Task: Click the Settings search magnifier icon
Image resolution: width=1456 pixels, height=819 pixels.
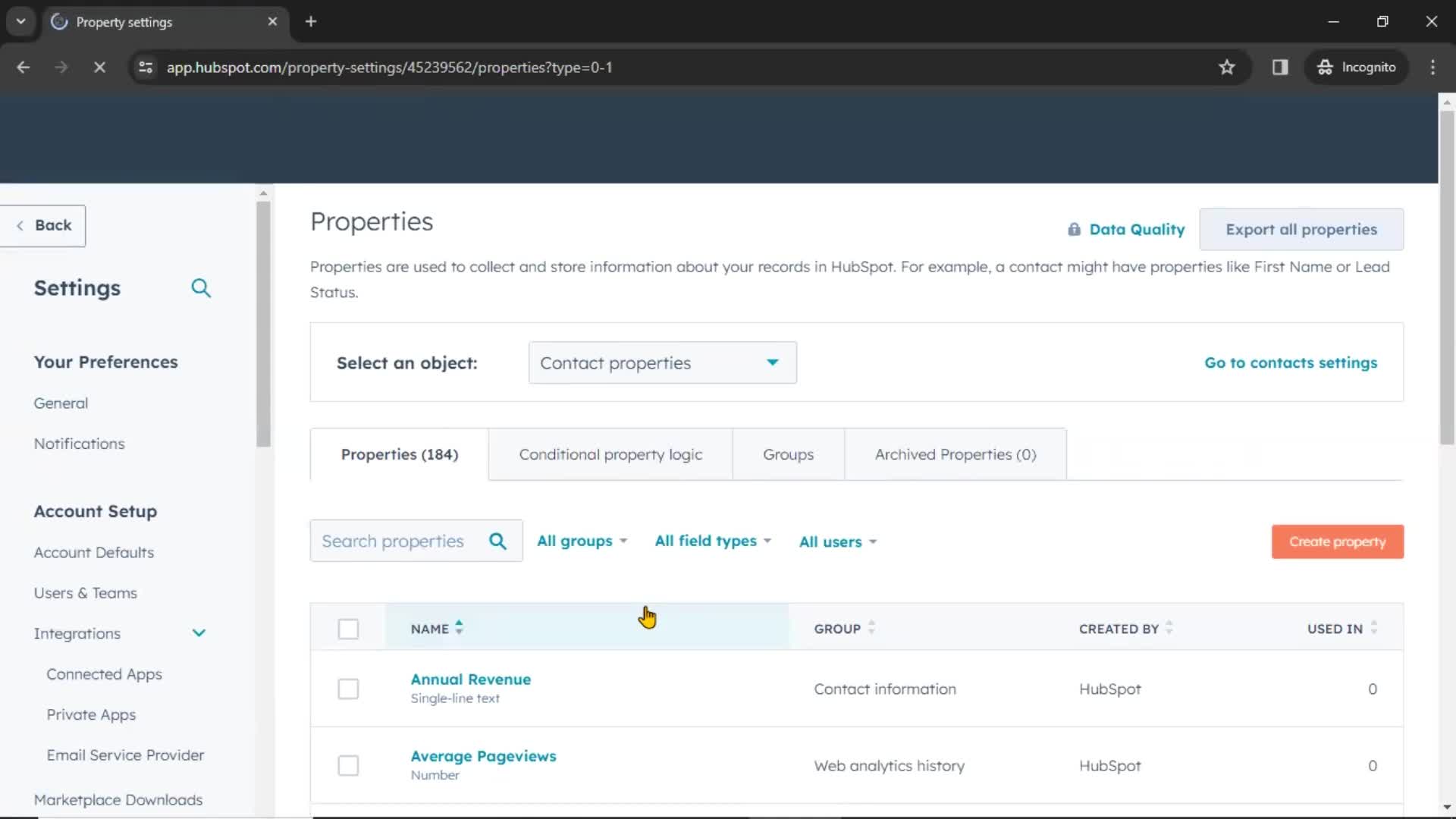Action: click(201, 288)
